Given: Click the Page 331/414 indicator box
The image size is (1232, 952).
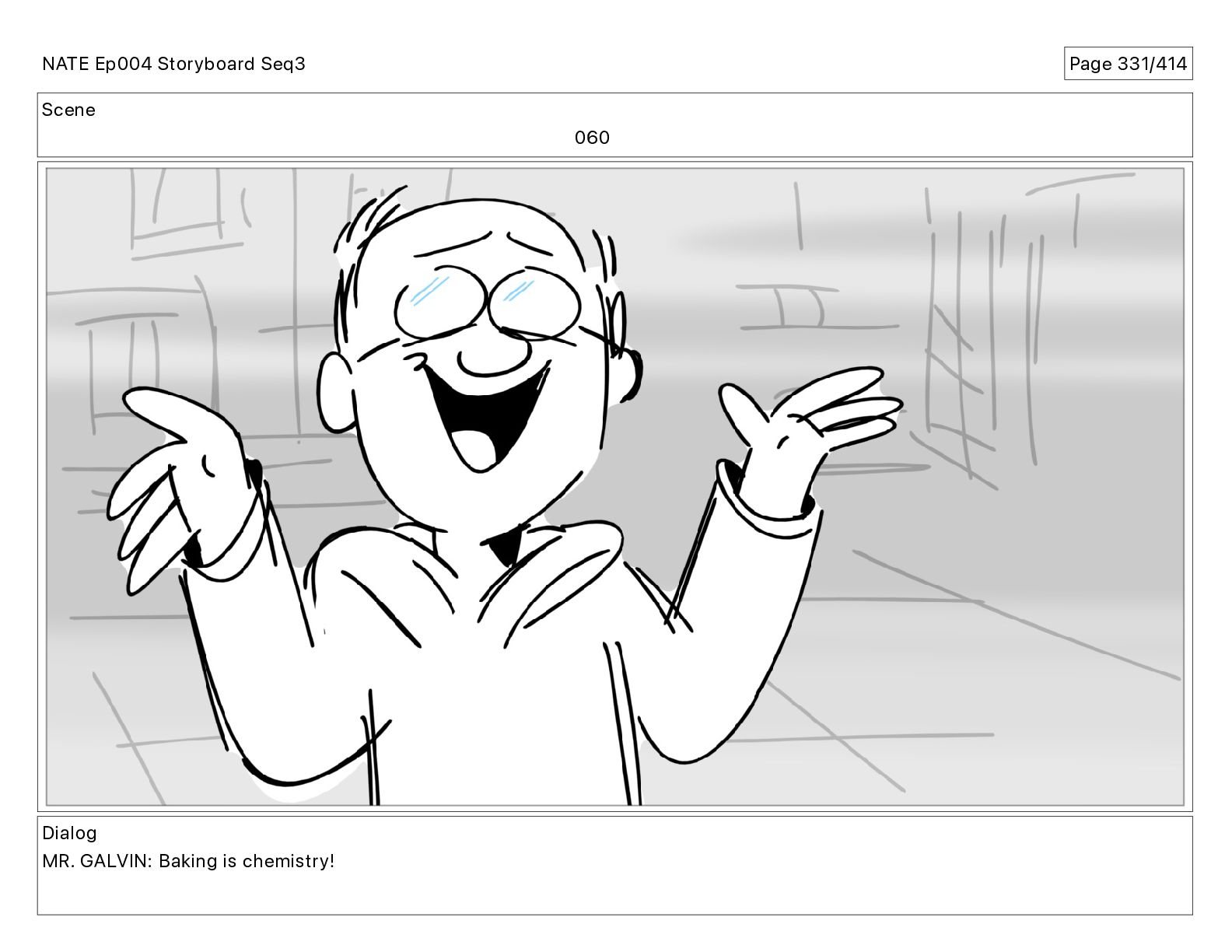Looking at the screenshot, I should pyautogui.click(x=1128, y=64).
